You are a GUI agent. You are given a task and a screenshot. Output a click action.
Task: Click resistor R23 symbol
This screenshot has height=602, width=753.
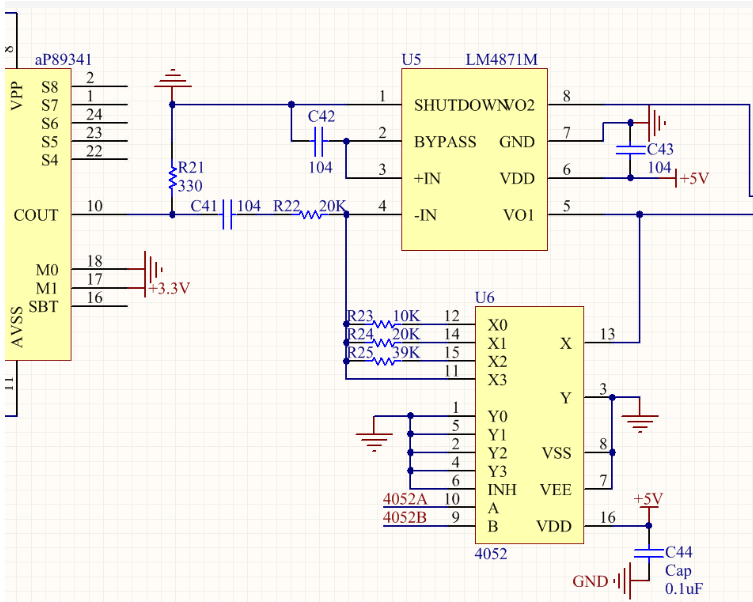pyautogui.click(x=383, y=324)
